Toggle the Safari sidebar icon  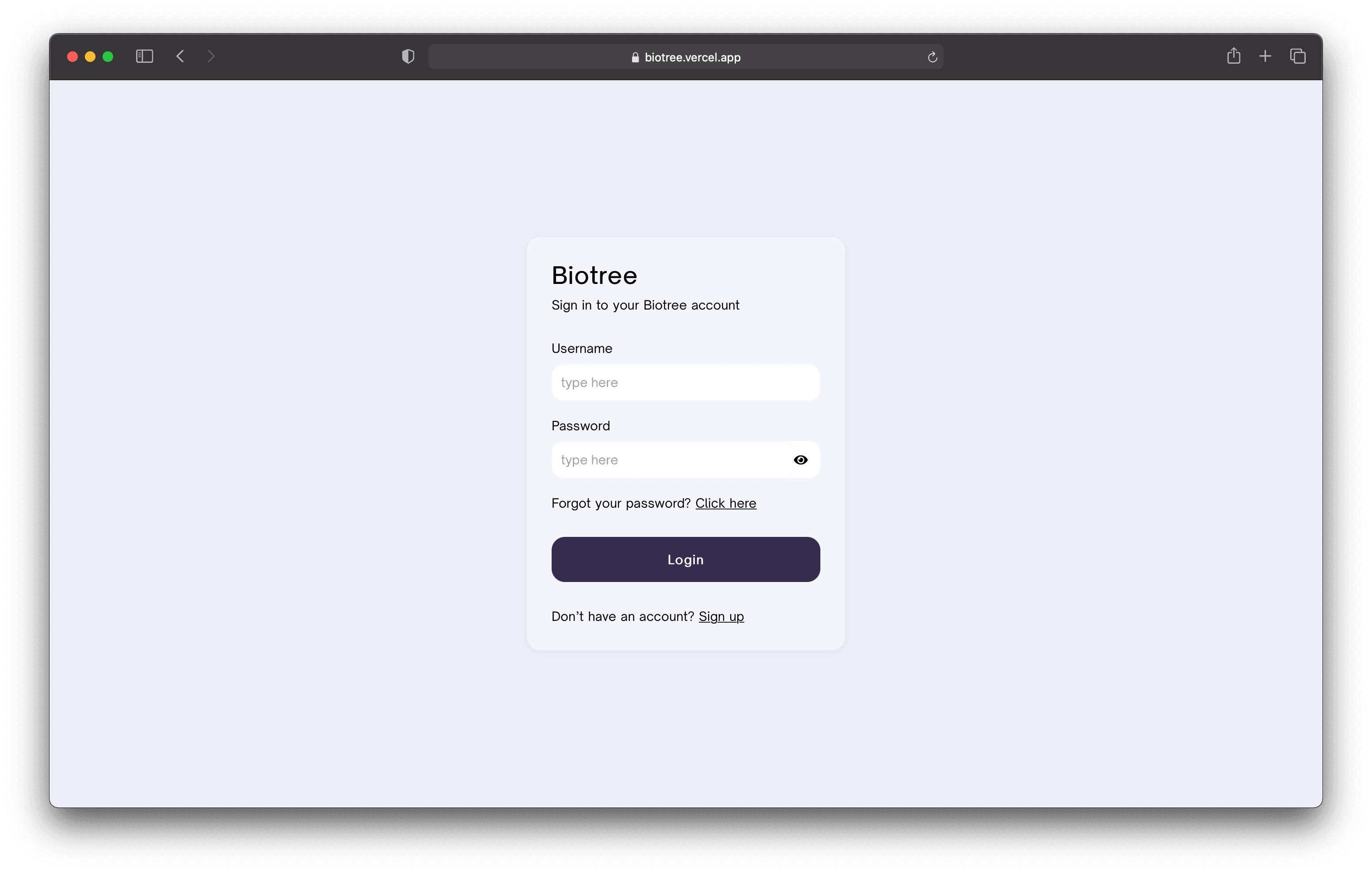(x=144, y=57)
